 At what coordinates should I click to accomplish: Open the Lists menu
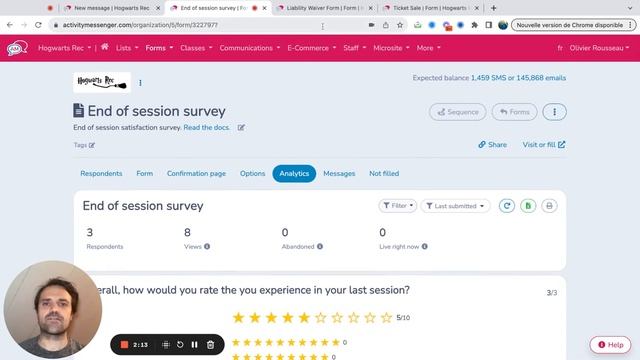tap(127, 48)
